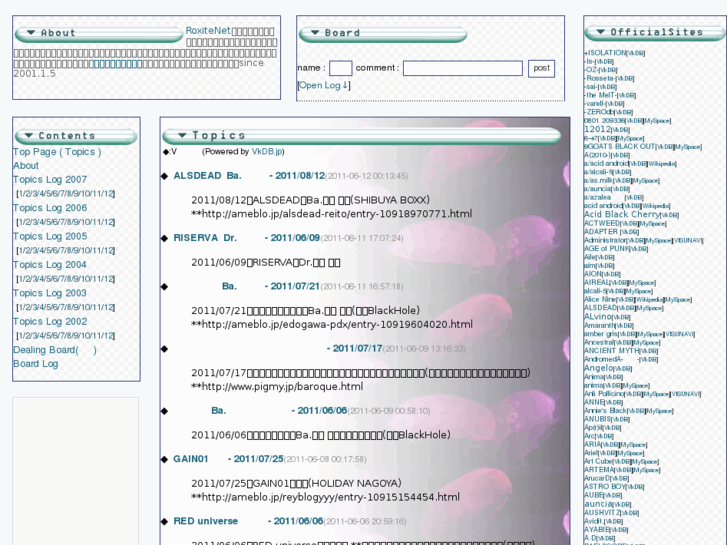The image size is (727, 545).
Task: Open ANCIENT MYTH official site link
Action: (x=611, y=351)
